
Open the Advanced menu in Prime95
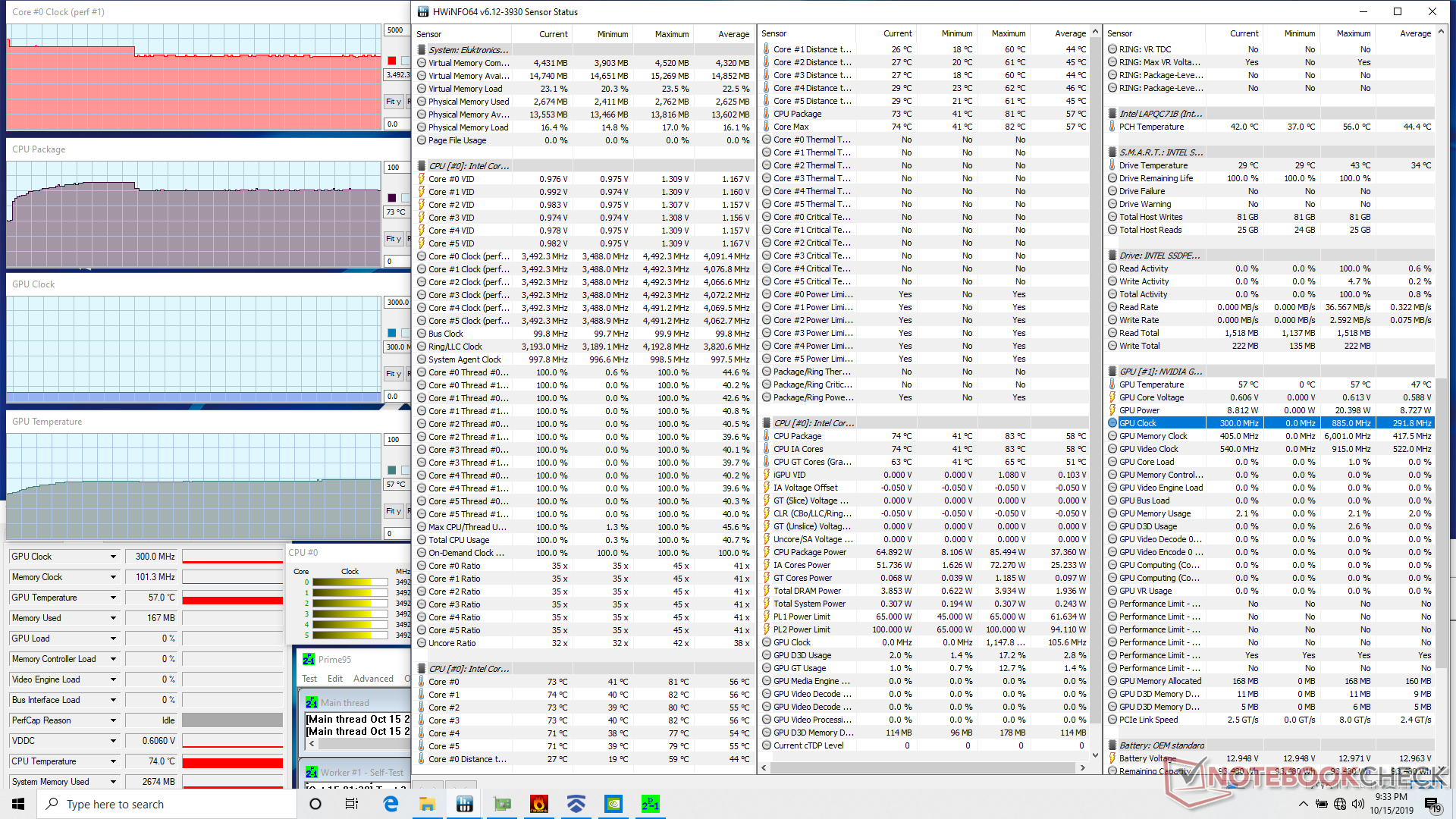(373, 679)
